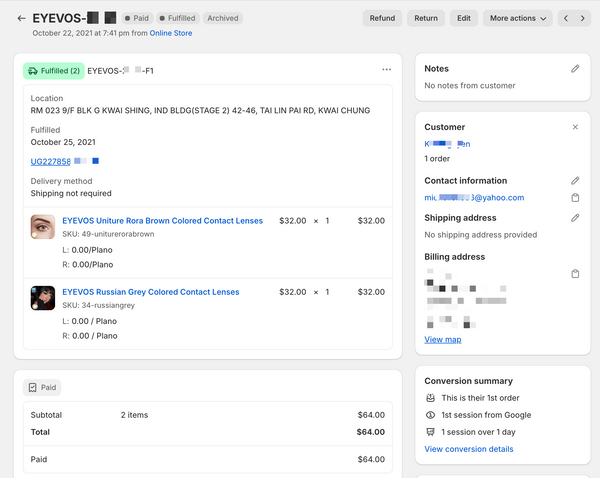Open EYEVOS Uniture Rora Brown product link
Viewport: 600px width, 478px height.
pyautogui.click(x=162, y=221)
